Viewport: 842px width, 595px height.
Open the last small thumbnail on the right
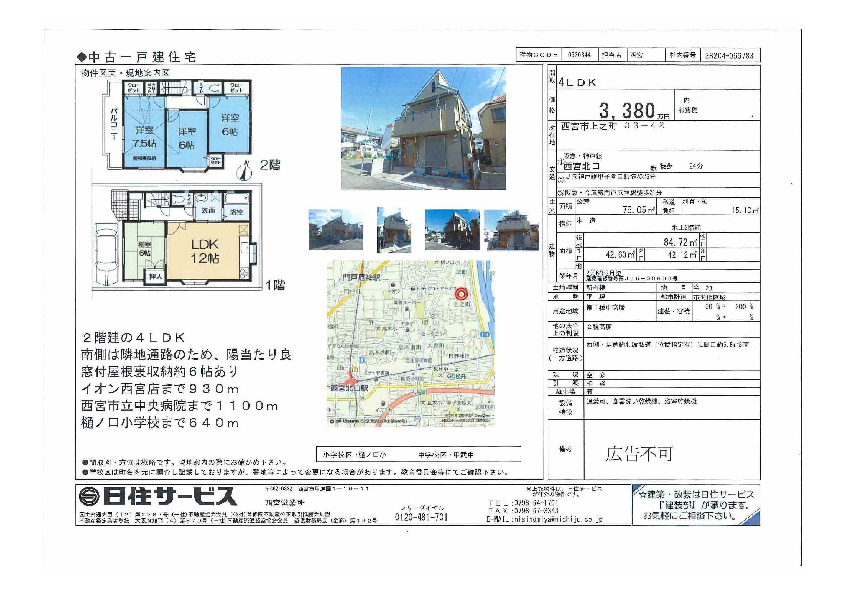(x=511, y=229)
